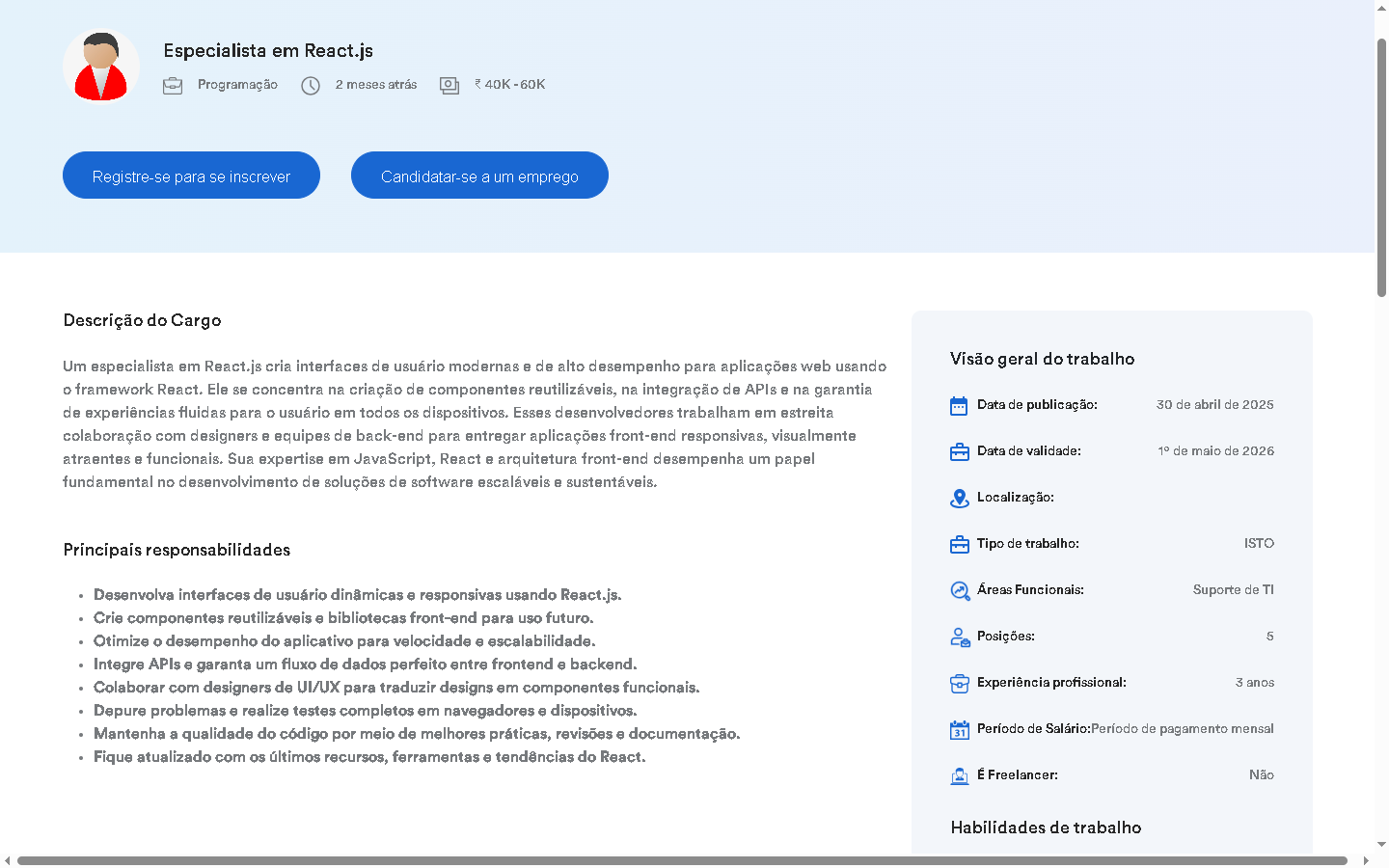Click the calendar icon for Data de publicação

(959, 406)
